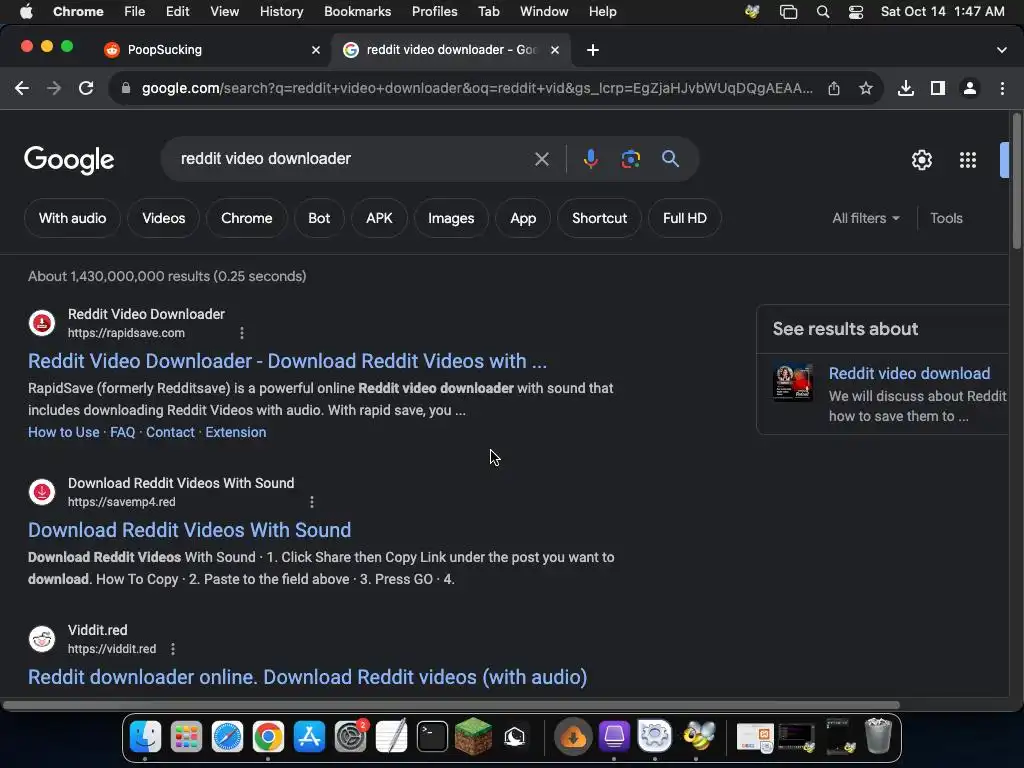Viewport: 1024px width, 768px height.
Task: Go back with the browser back arrow
Action: pos(22,88)
